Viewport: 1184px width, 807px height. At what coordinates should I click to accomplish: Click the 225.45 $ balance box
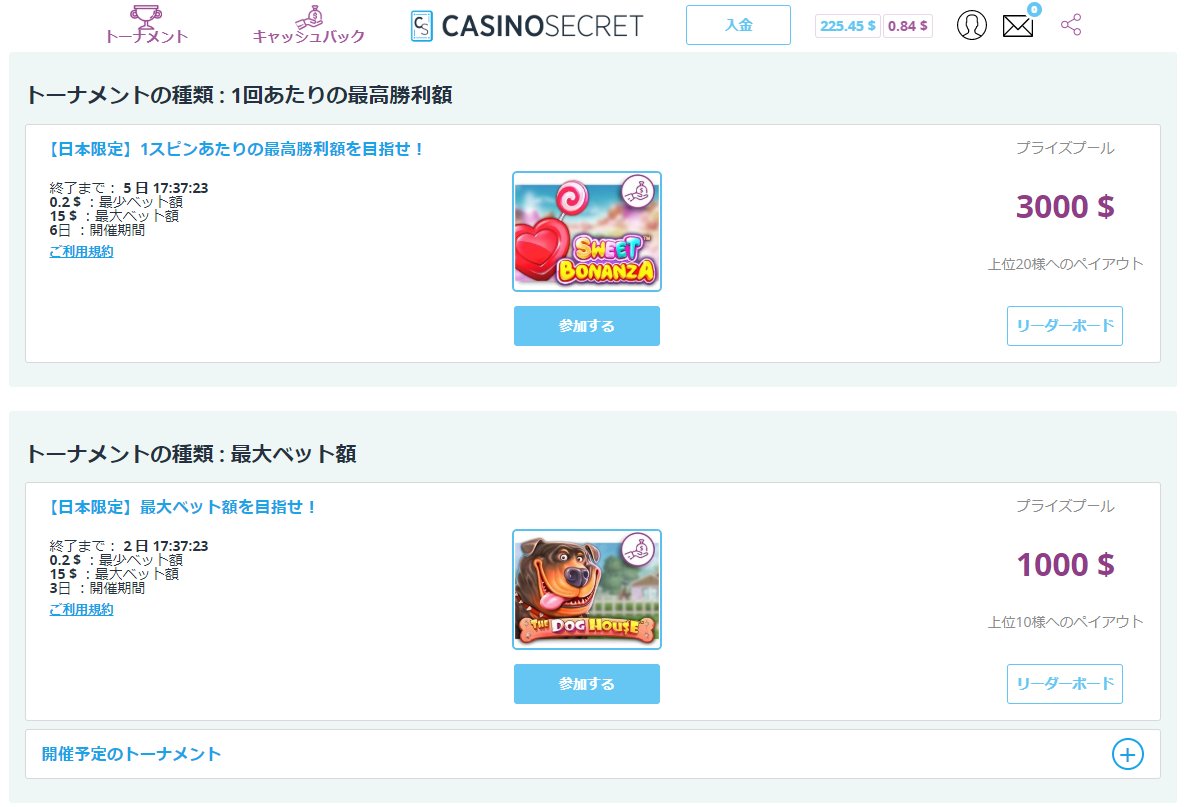pos(848,26)
